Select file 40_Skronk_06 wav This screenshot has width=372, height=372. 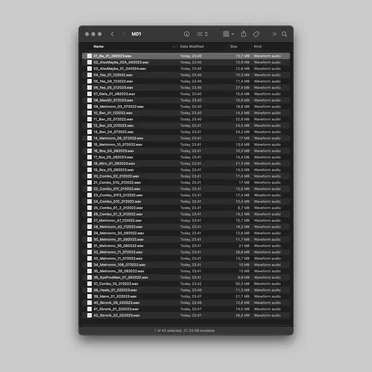pyautogui.click(x=186, y=303)
